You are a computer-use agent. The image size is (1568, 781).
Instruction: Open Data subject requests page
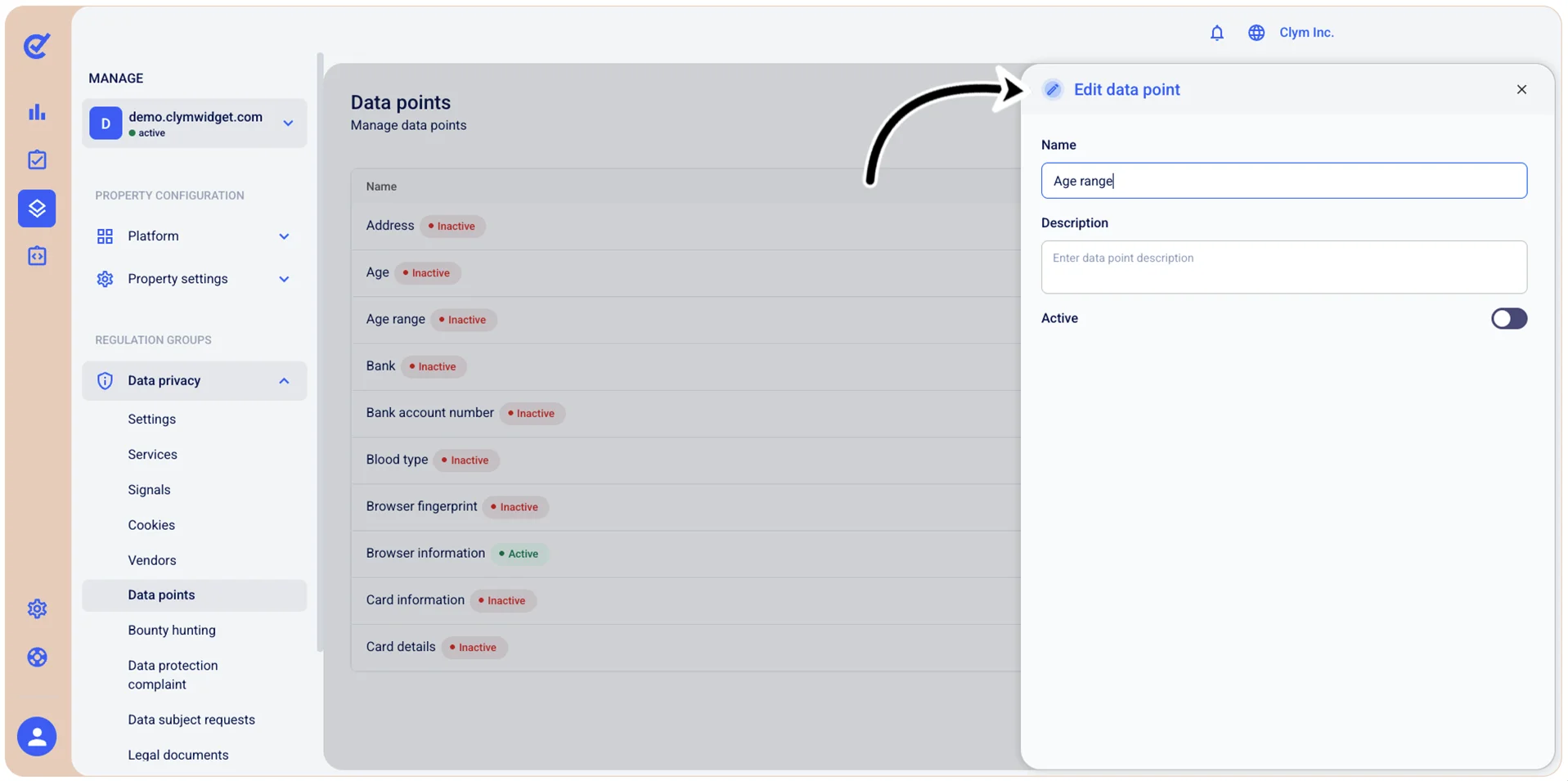tap(191, 720)
